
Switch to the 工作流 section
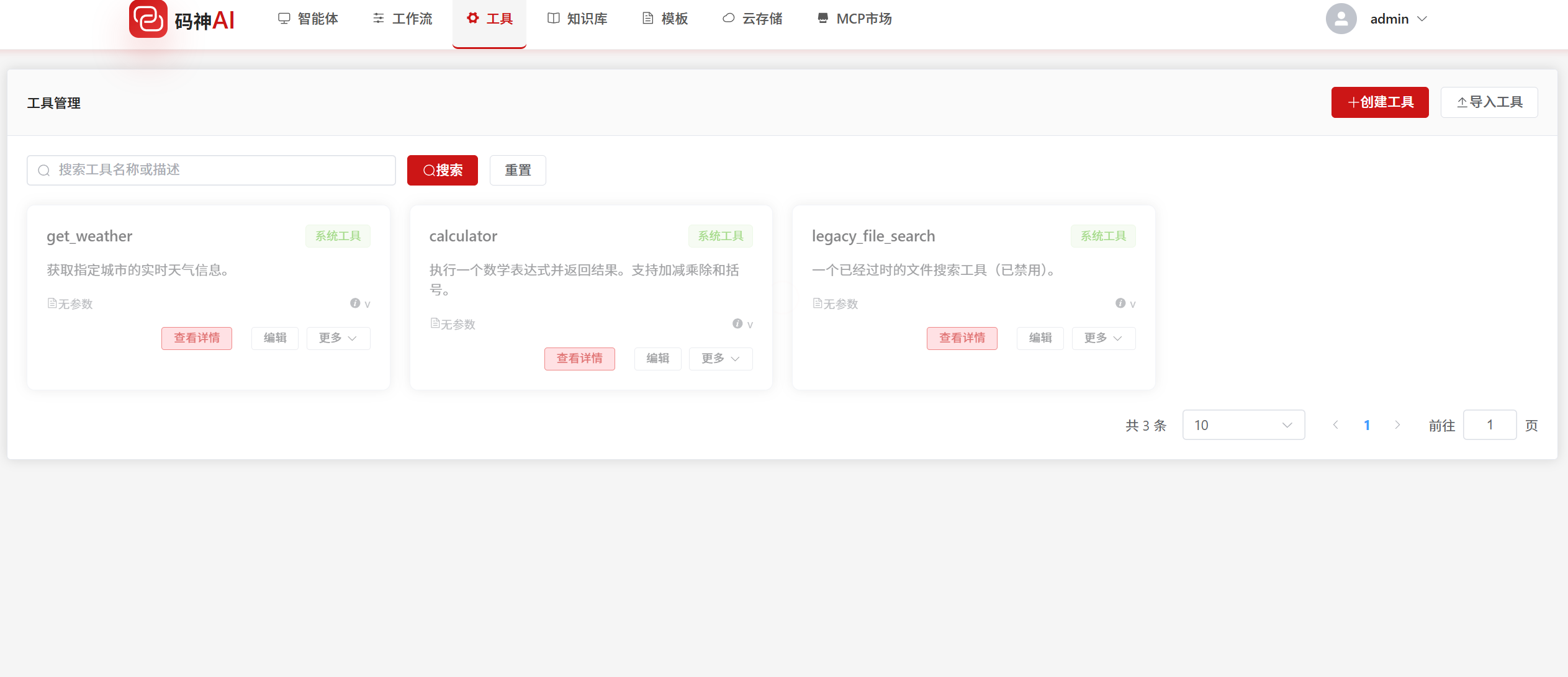point(402,19)
